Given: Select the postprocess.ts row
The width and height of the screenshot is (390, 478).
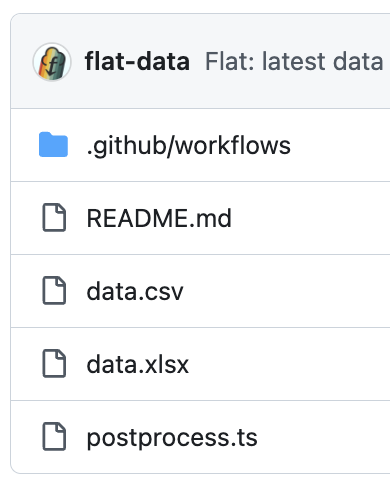Looking at the screenshot, I should 200,437.
